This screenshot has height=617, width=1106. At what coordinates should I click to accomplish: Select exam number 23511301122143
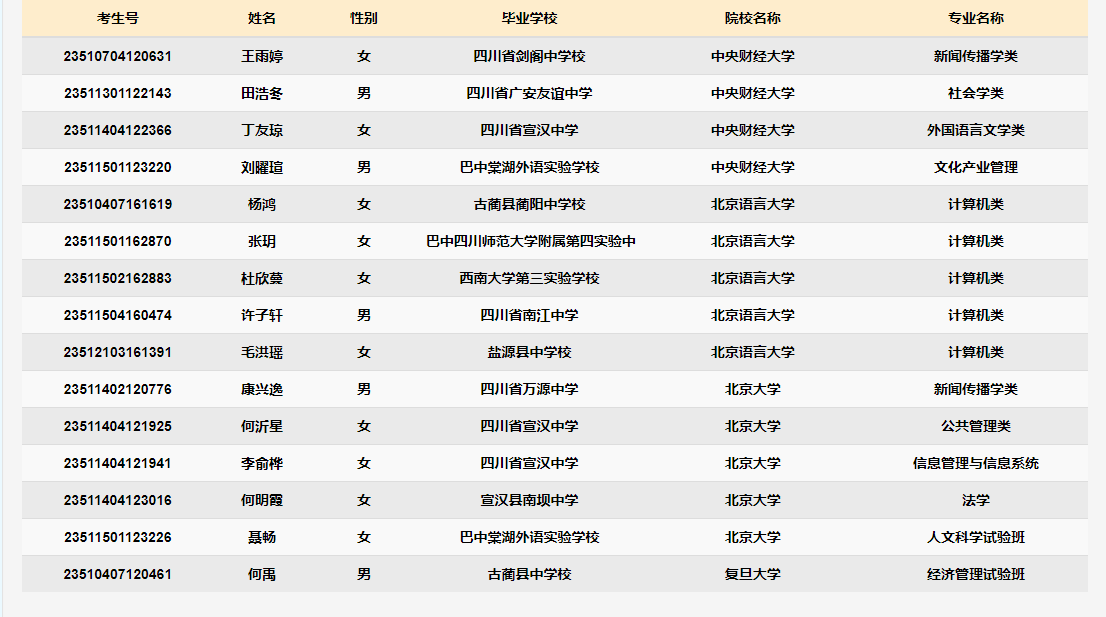(x=118, y=93)
